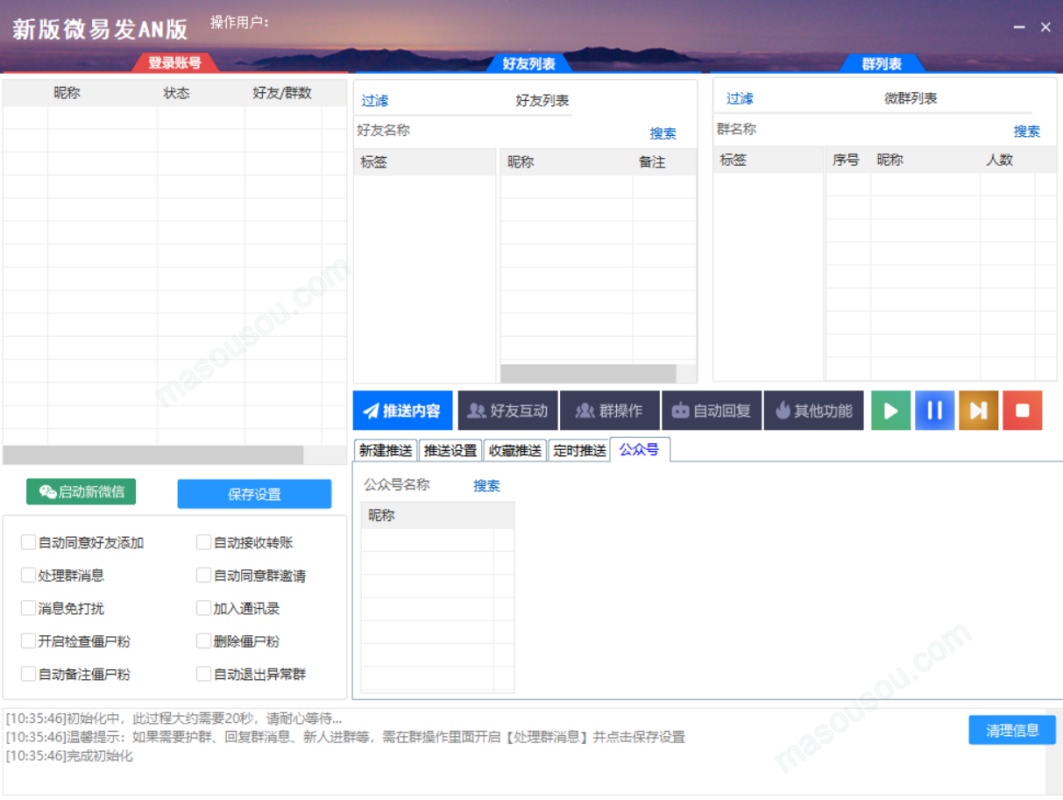Start a new WeChat with 启动新微信

(81, 492)
